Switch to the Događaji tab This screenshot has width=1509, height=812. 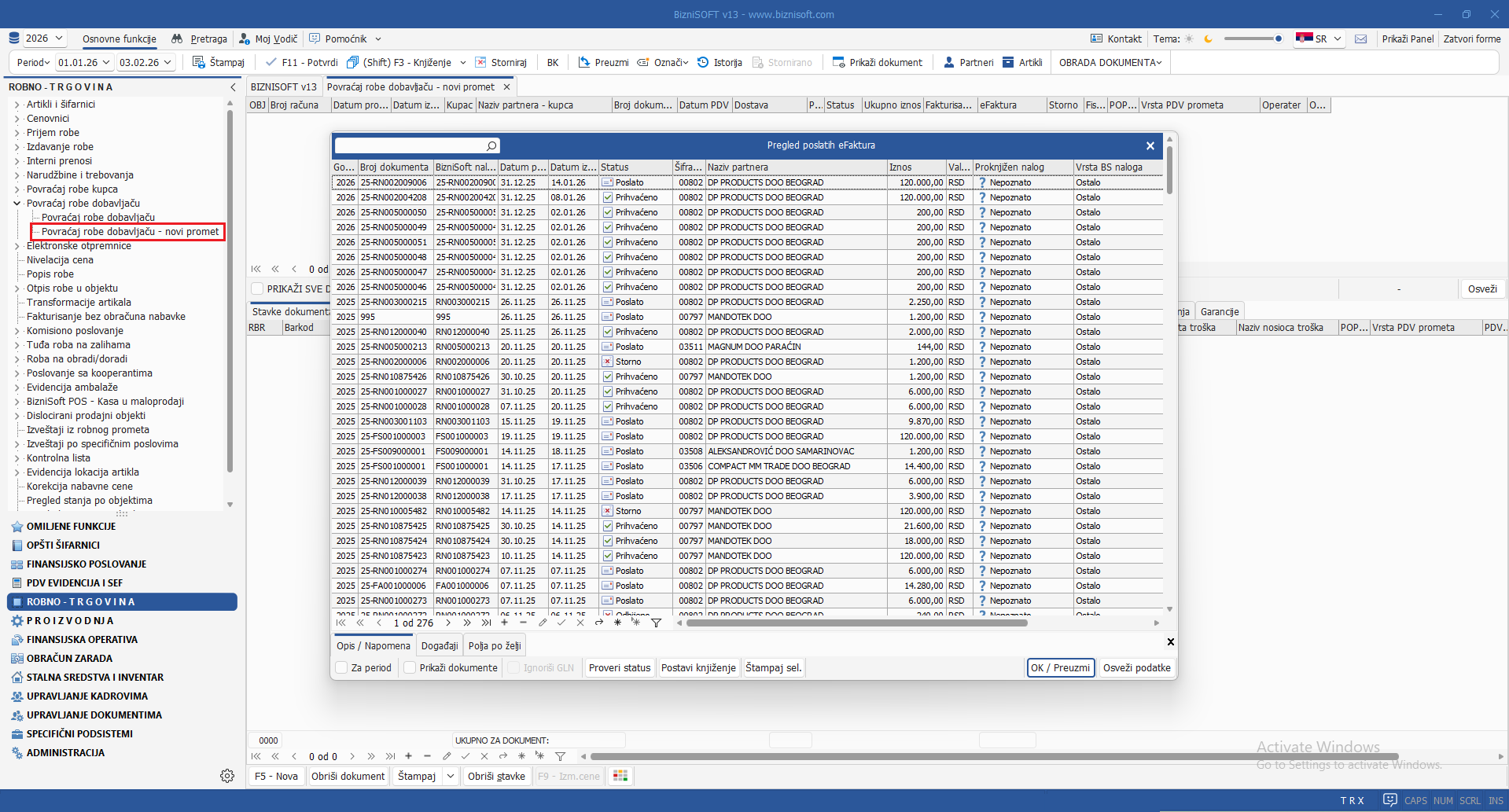pos(440,645)
